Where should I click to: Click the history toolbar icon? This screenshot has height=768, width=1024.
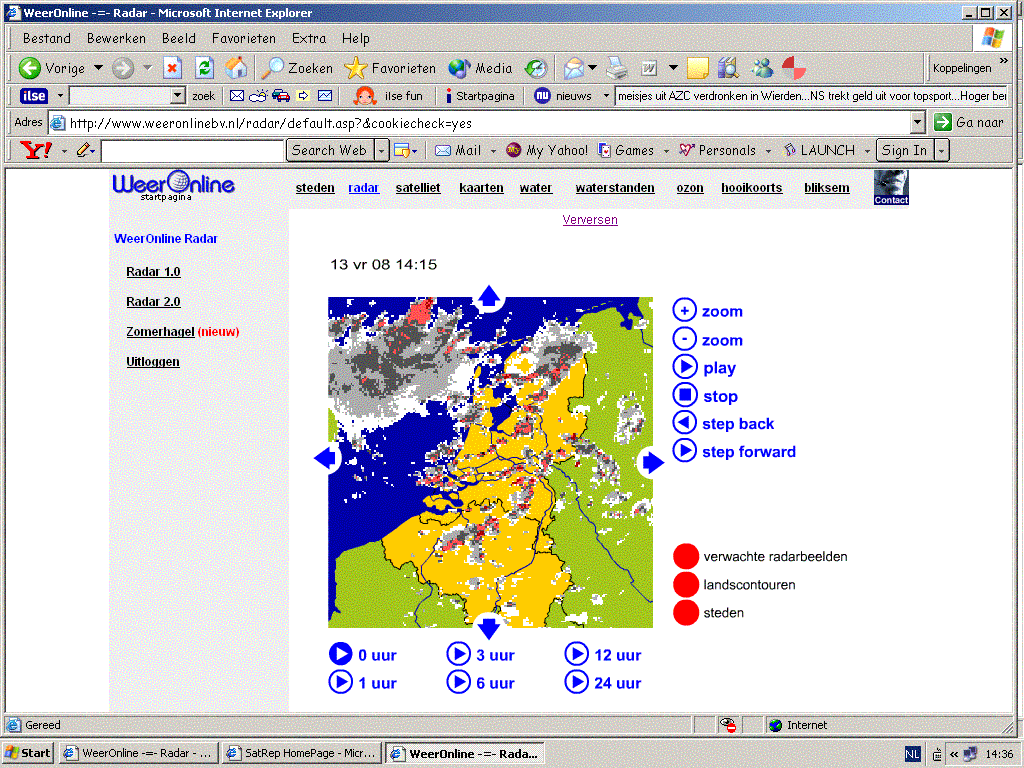tap(536, 68)
